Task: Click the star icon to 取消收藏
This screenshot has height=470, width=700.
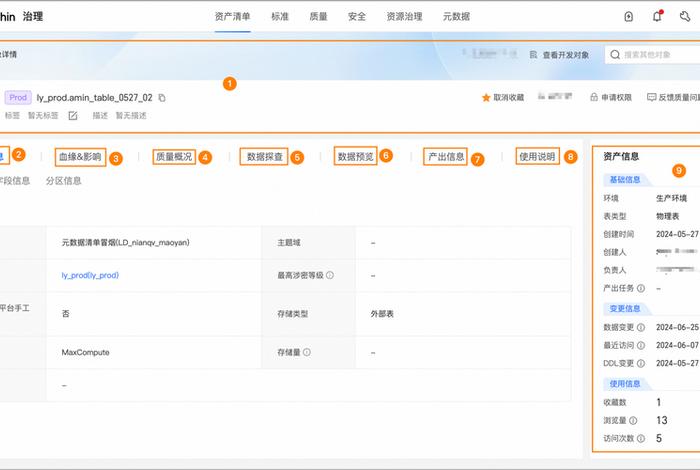Action: (x=487, y=98)
